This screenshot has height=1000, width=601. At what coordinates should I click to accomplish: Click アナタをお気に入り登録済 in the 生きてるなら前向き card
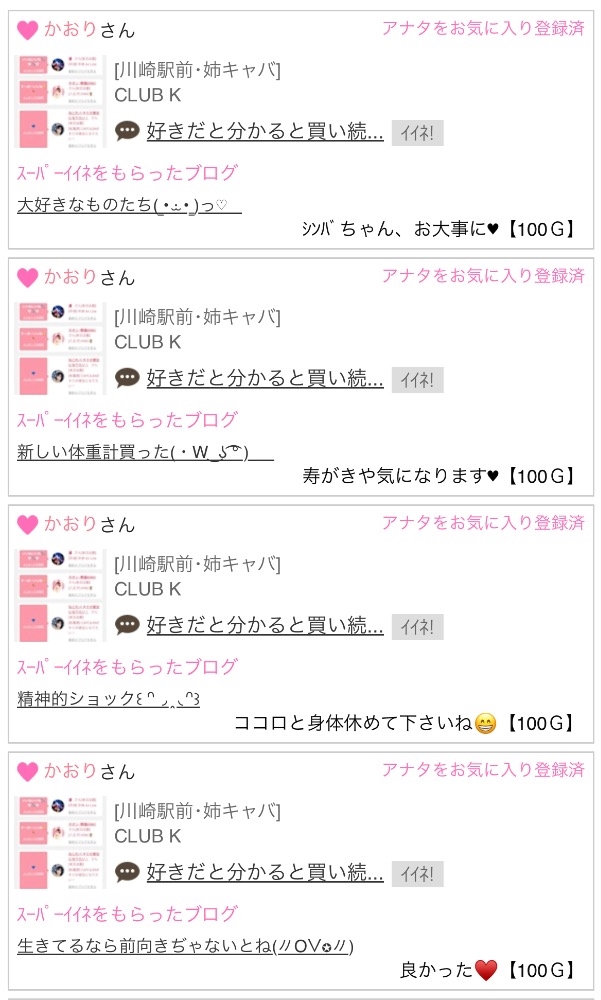[482, 770]
